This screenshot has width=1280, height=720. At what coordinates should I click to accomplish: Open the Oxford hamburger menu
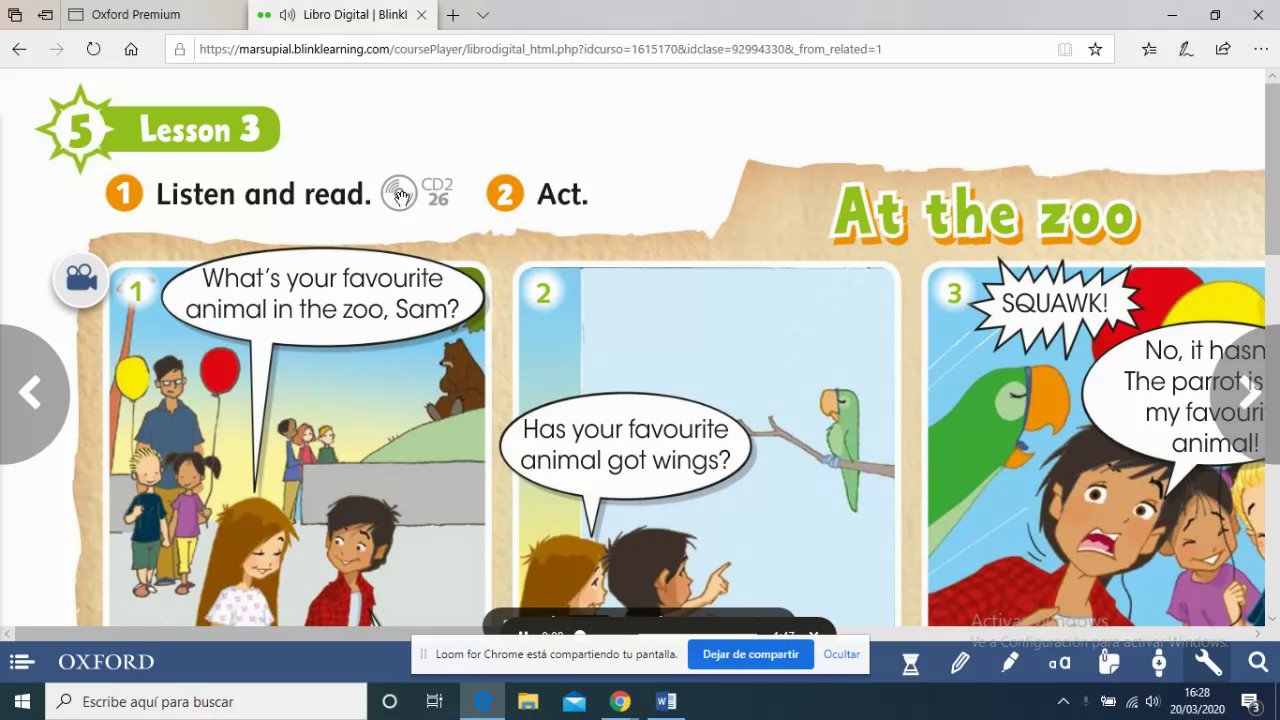coord(22,662)
